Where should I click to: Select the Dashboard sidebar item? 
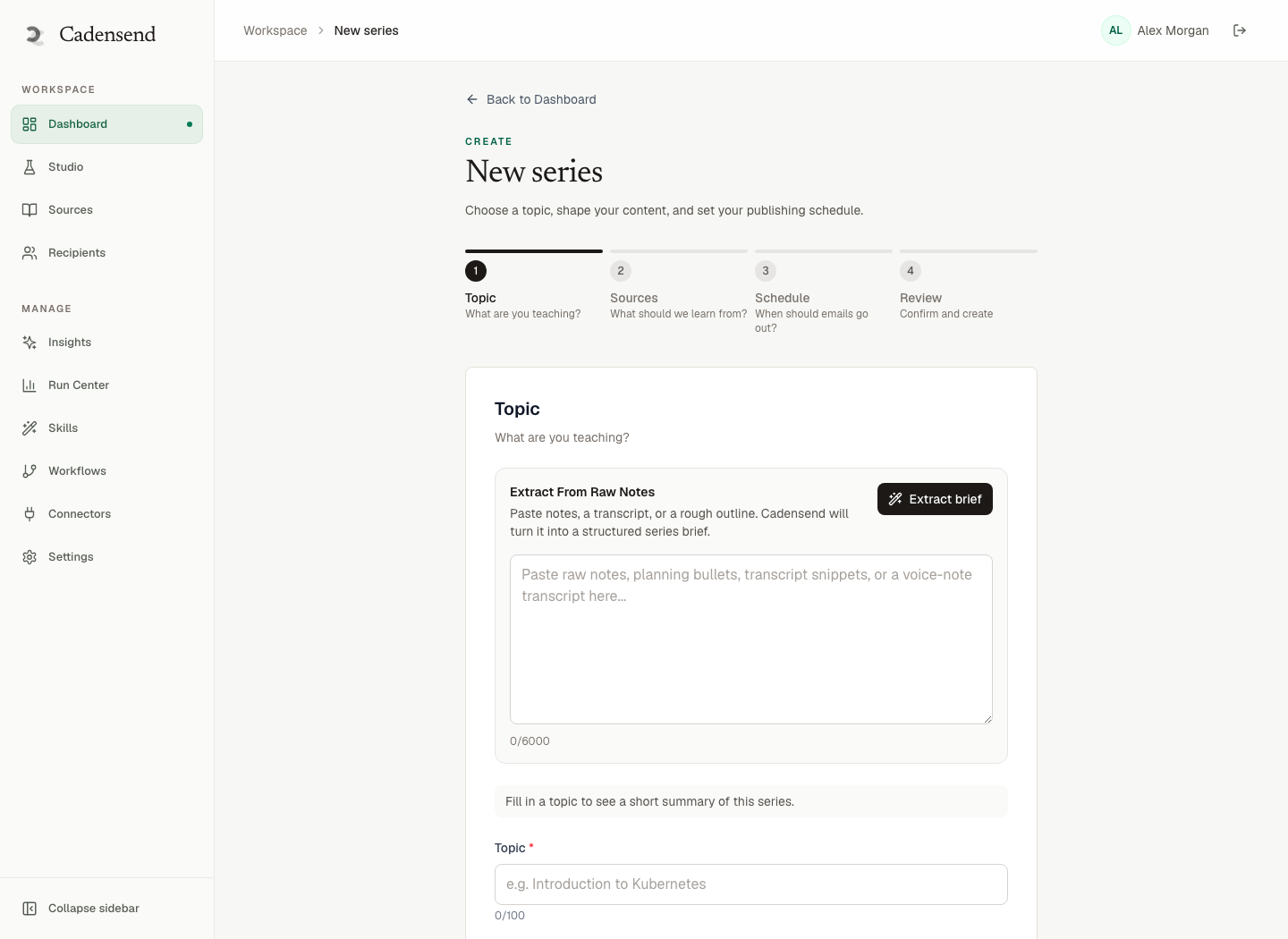(106, 124)
